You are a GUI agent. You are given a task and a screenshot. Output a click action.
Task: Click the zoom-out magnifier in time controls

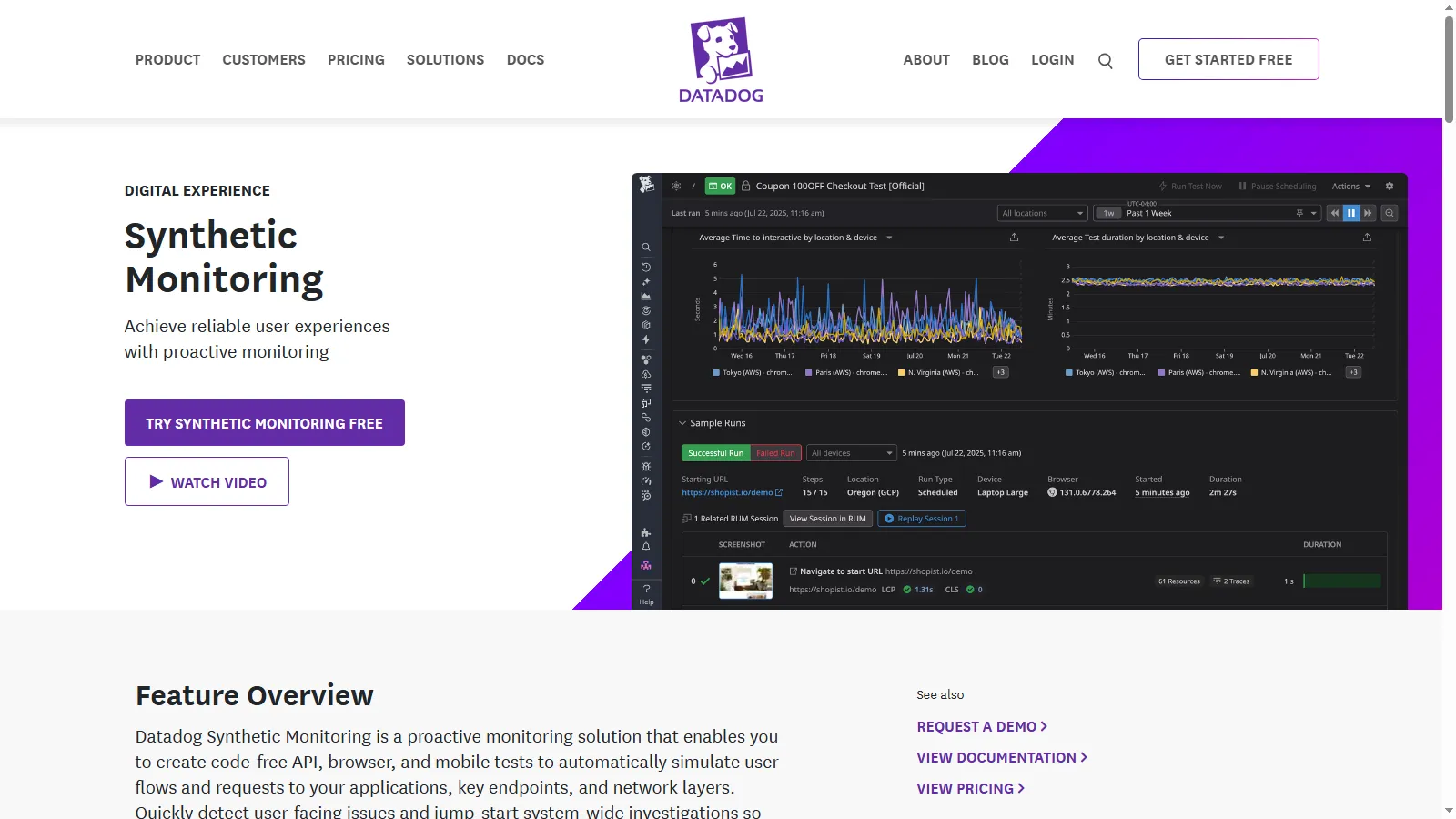(1390, 213)
